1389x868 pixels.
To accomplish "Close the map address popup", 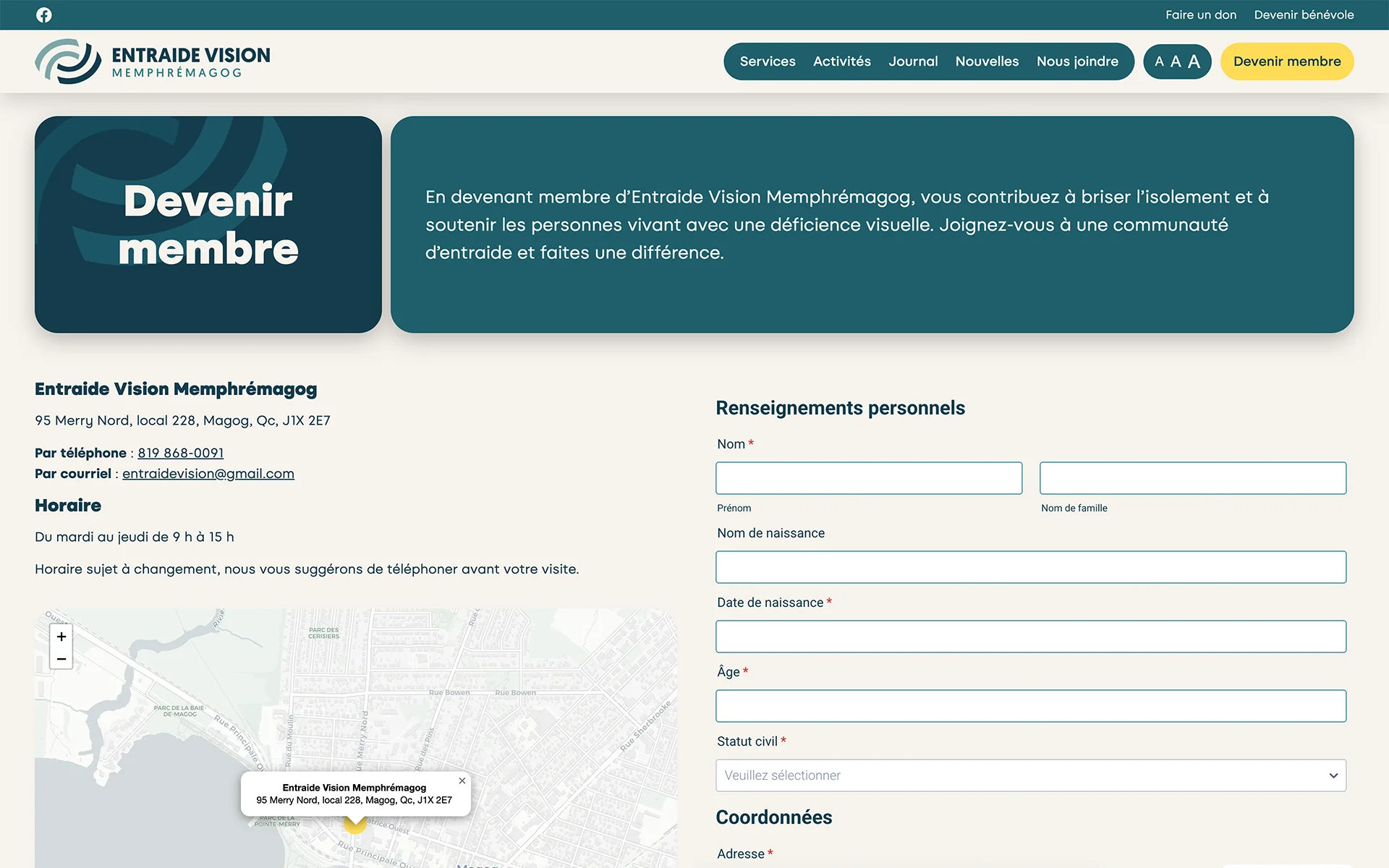I will click(462, 780).
